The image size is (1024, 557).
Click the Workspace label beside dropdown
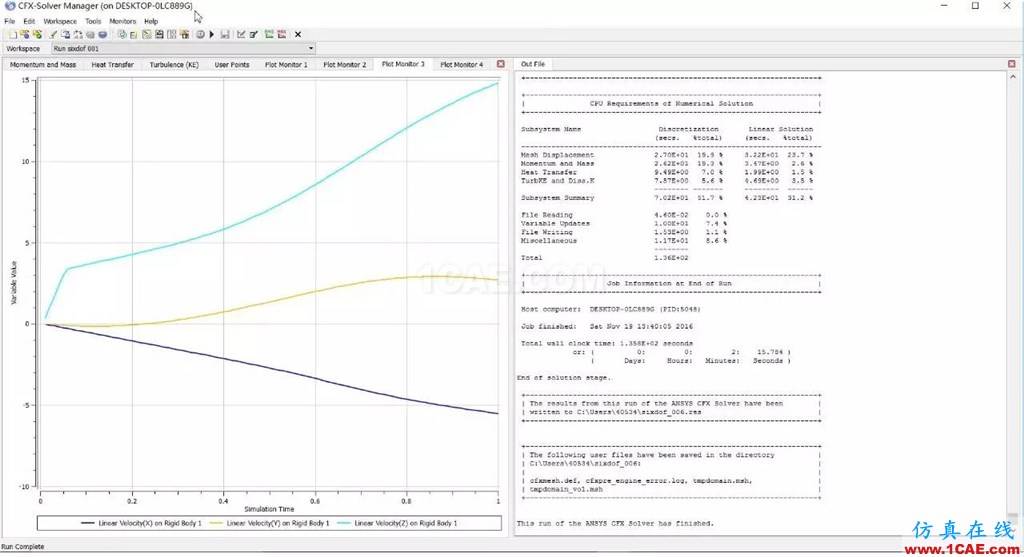click(x=23, y=48)
